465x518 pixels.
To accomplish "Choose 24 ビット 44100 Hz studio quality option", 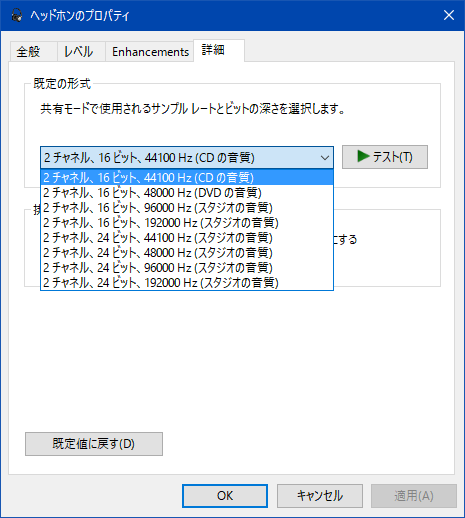I will (x=187, y=238).
